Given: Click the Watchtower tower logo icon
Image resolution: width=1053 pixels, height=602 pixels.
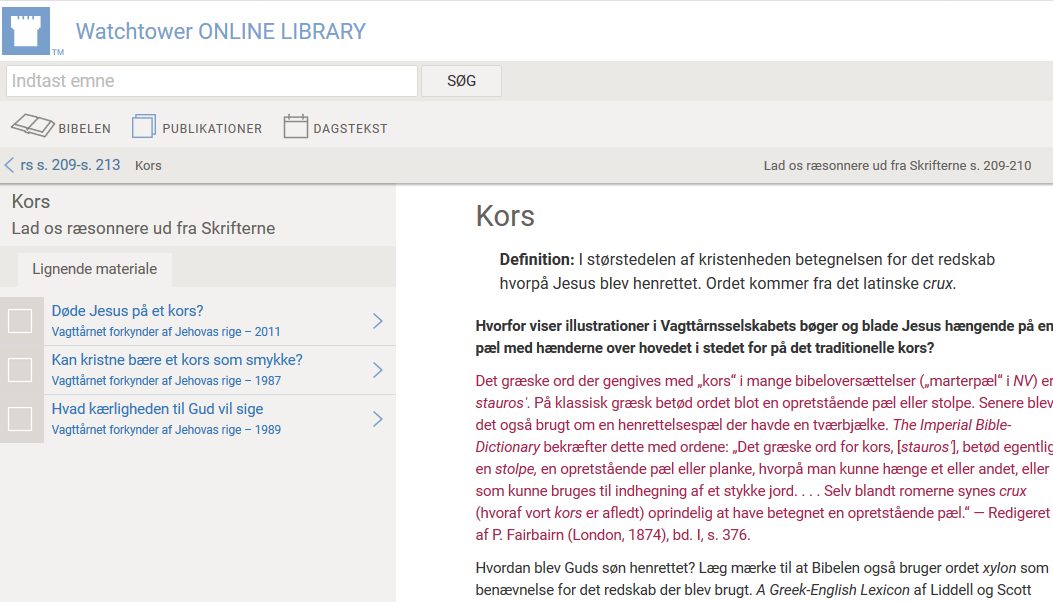Looking at the screenshot, I should 26,31.
